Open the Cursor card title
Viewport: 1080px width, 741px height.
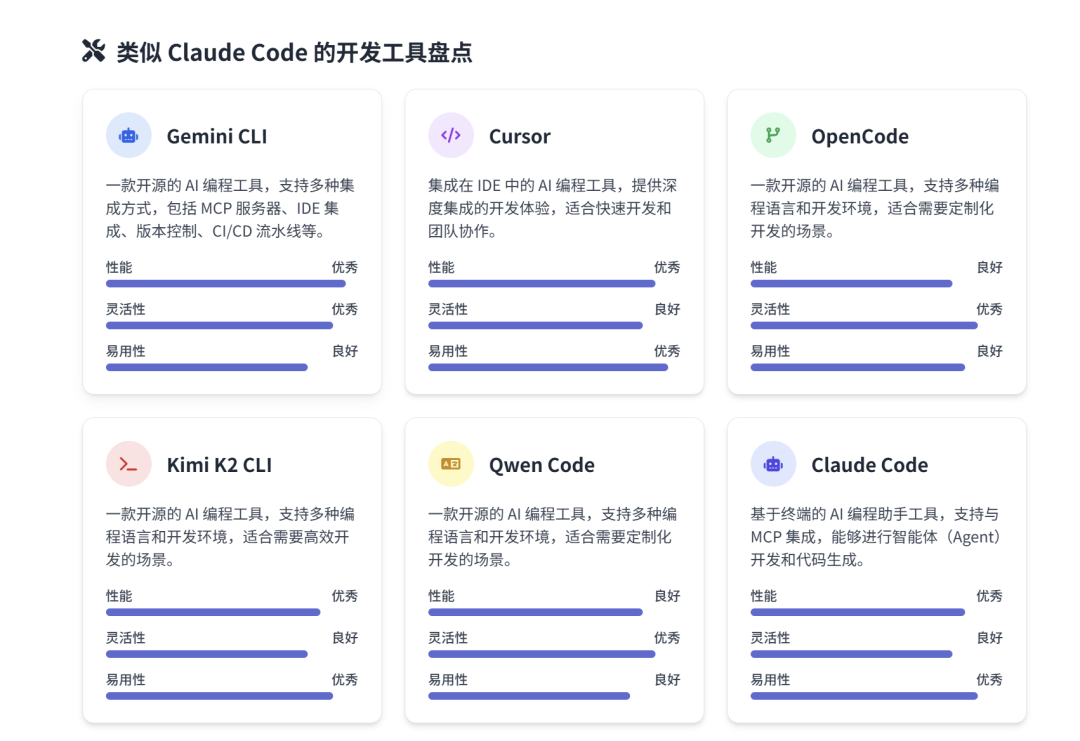pos(520,137)
